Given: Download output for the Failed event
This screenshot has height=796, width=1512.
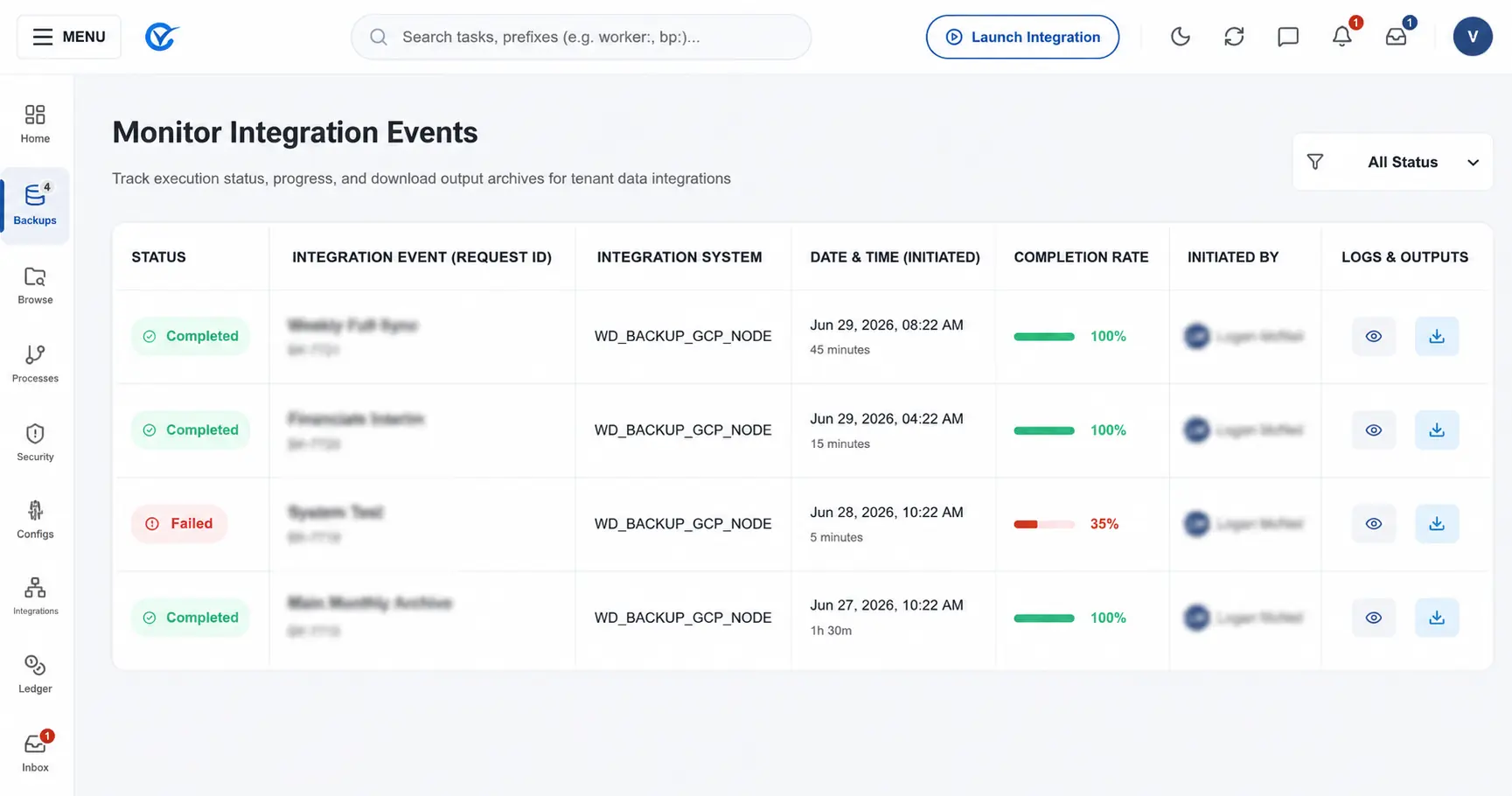Looking at the screenshot, I should click(1437, 524).
